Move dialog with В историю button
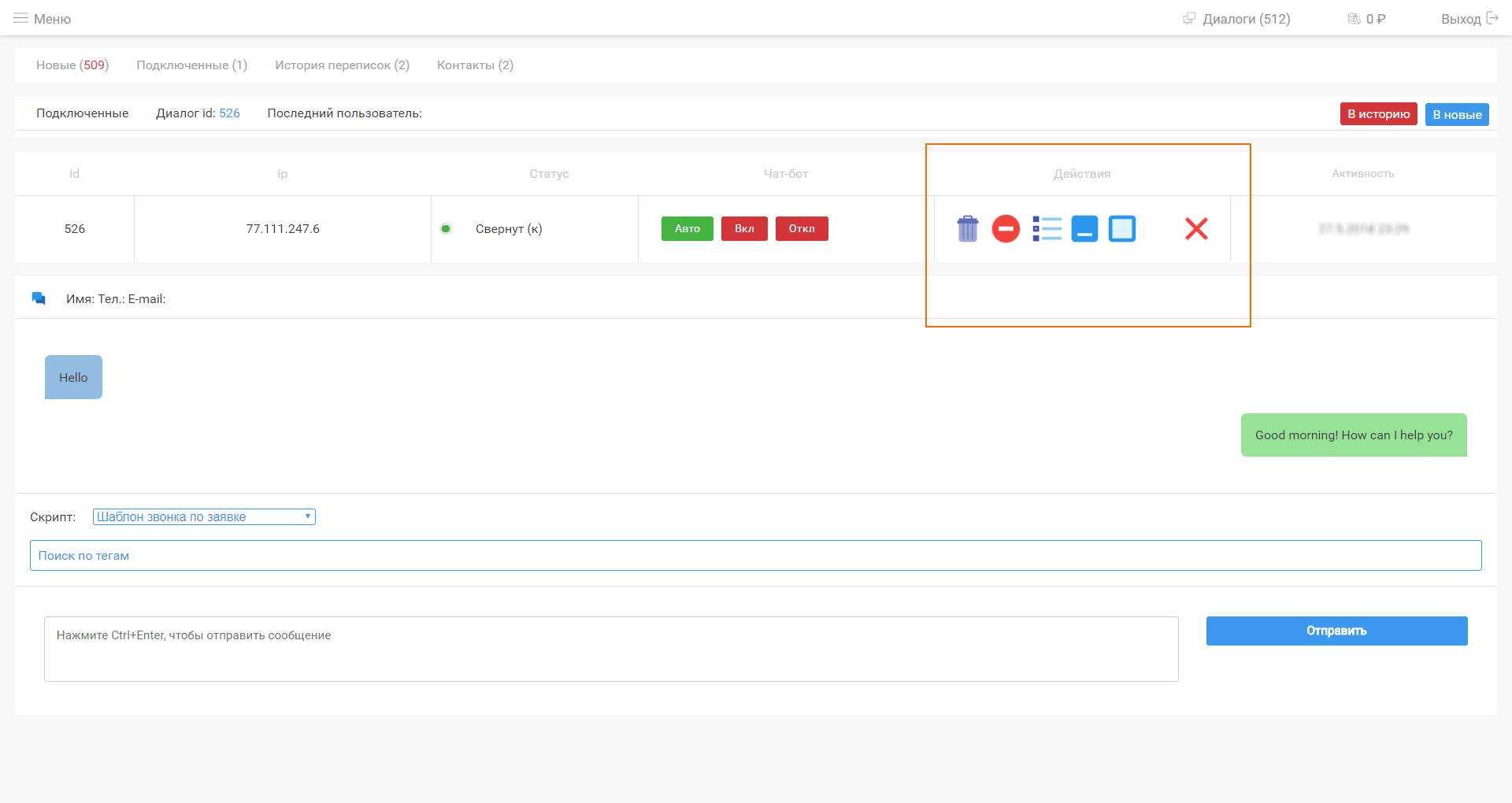Screen dimensions: 1512x803 pos(1378,114)
